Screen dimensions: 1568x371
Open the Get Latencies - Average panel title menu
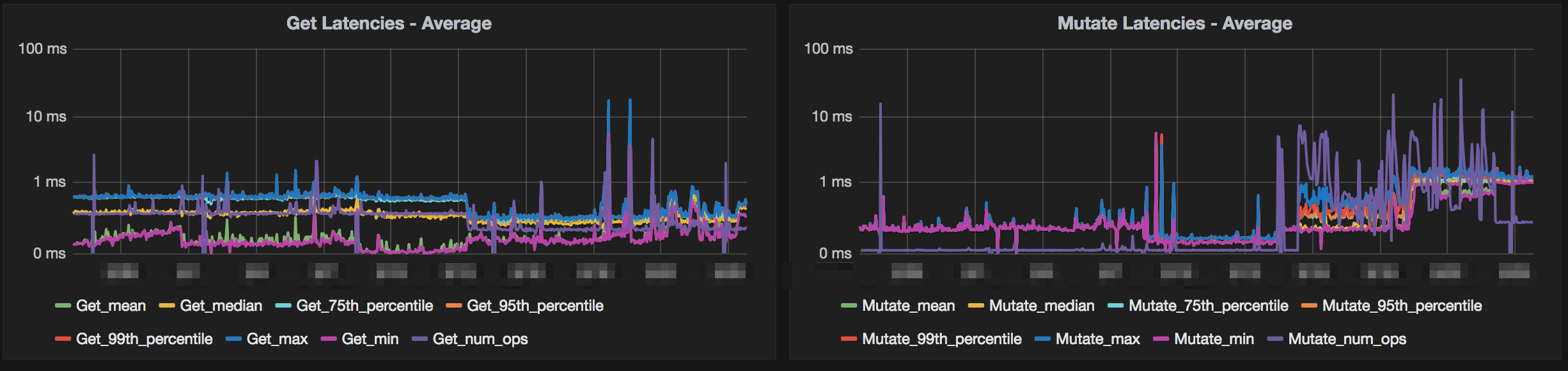[x=389, y=24]
